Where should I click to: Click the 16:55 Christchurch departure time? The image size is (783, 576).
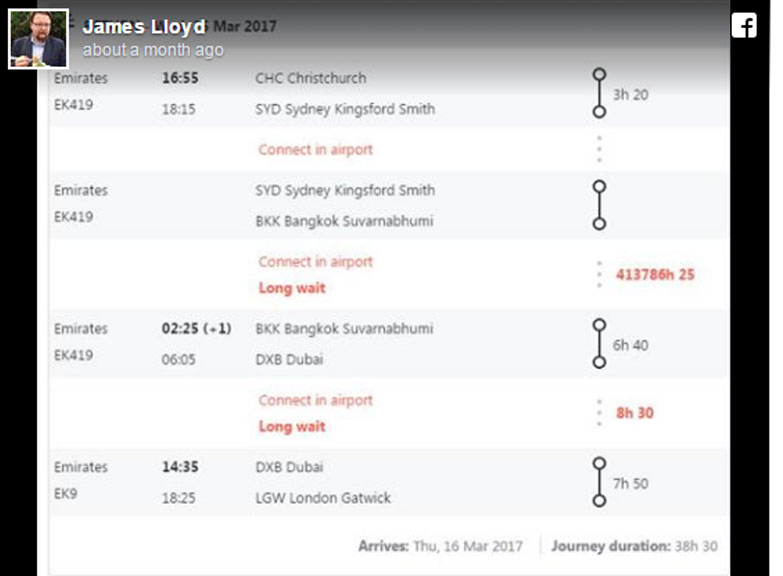coord(179,78)
